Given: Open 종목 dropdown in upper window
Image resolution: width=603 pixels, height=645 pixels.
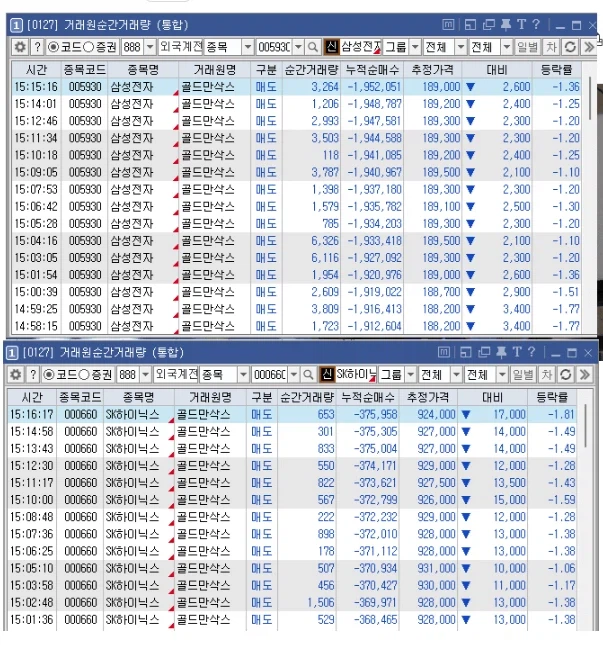Looking at the screenshot, I should click(248, 47).
